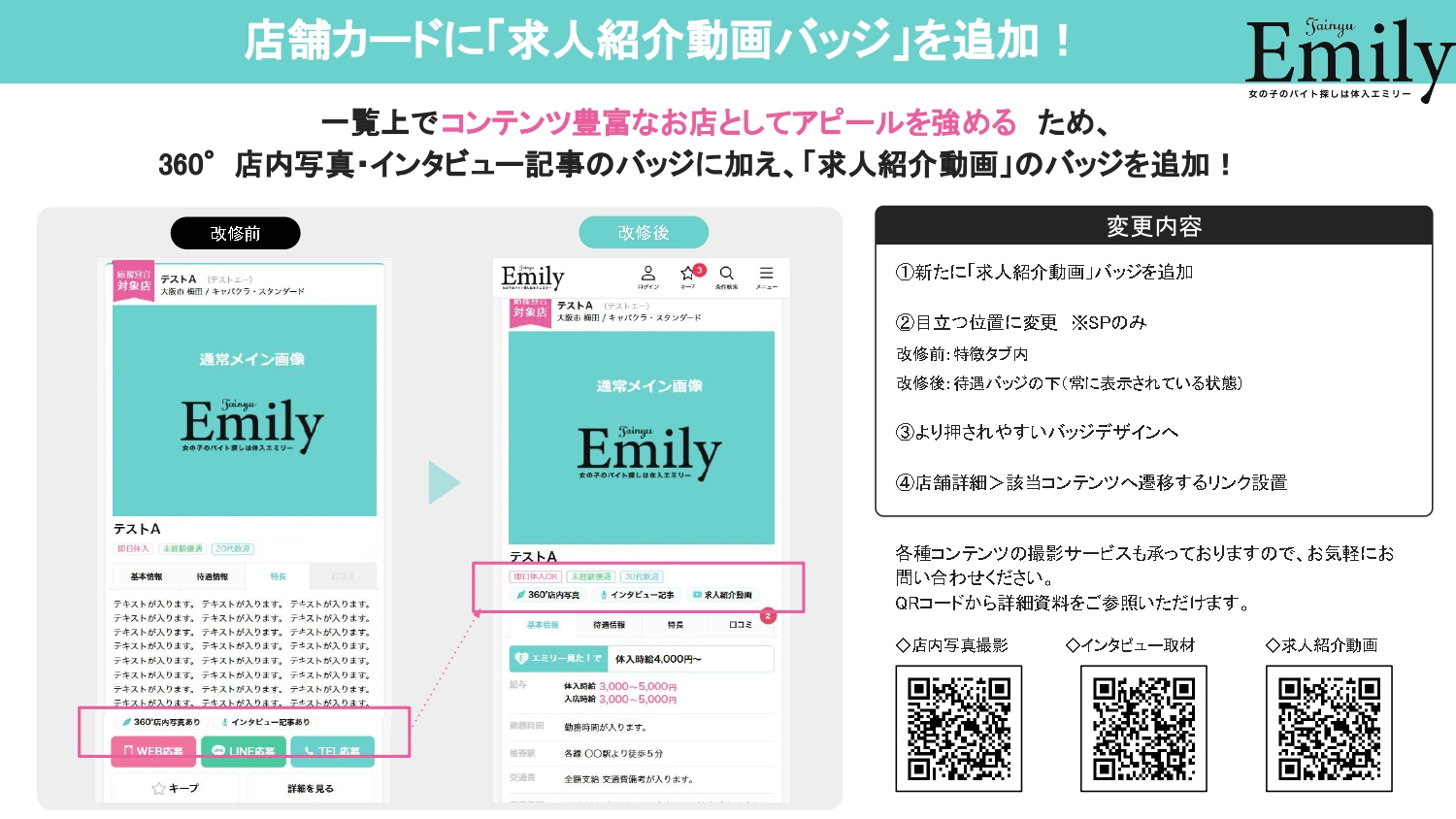
Task: Click the 即日体入OK tag
Action: point(536,576)
